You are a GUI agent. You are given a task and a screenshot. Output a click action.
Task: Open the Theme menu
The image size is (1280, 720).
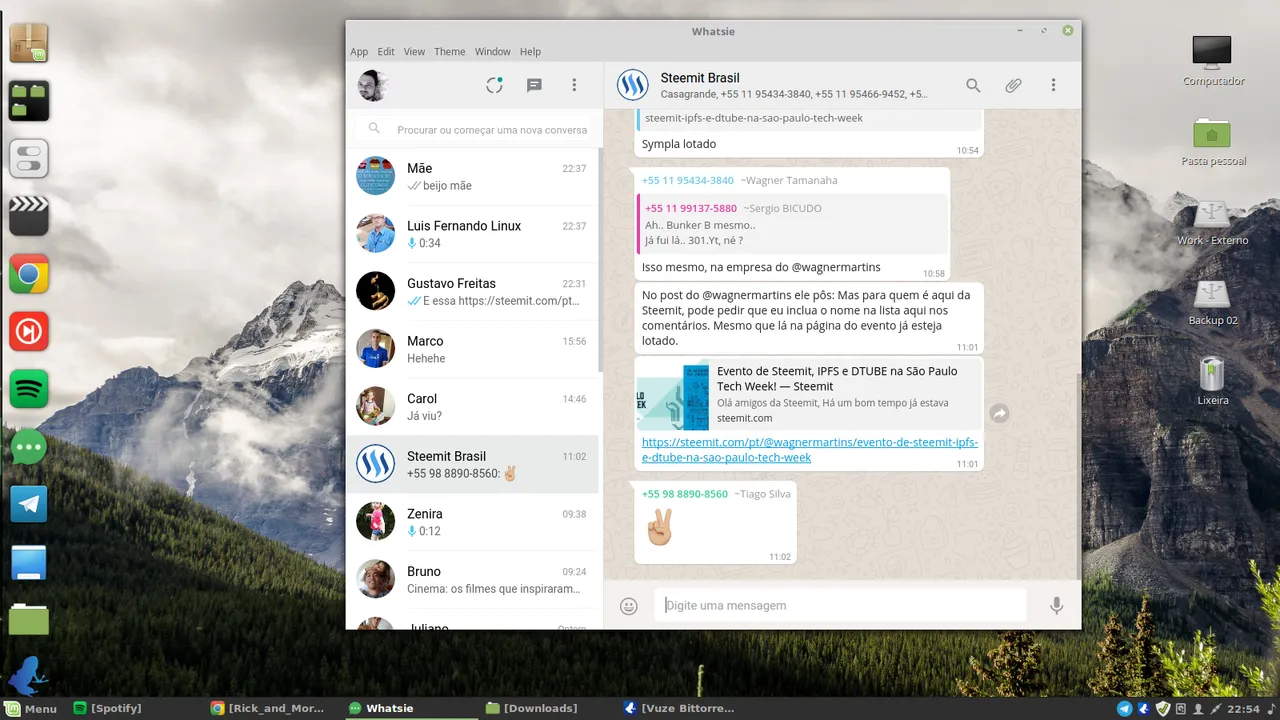[x=450, y=52]
